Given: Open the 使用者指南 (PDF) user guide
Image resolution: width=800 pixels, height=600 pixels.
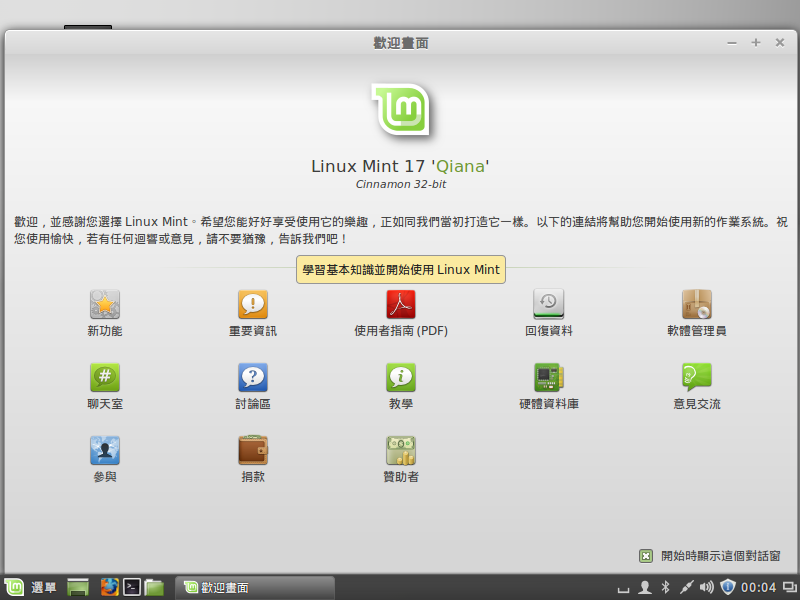Looking at the screenshot, I should click(401, 304).
